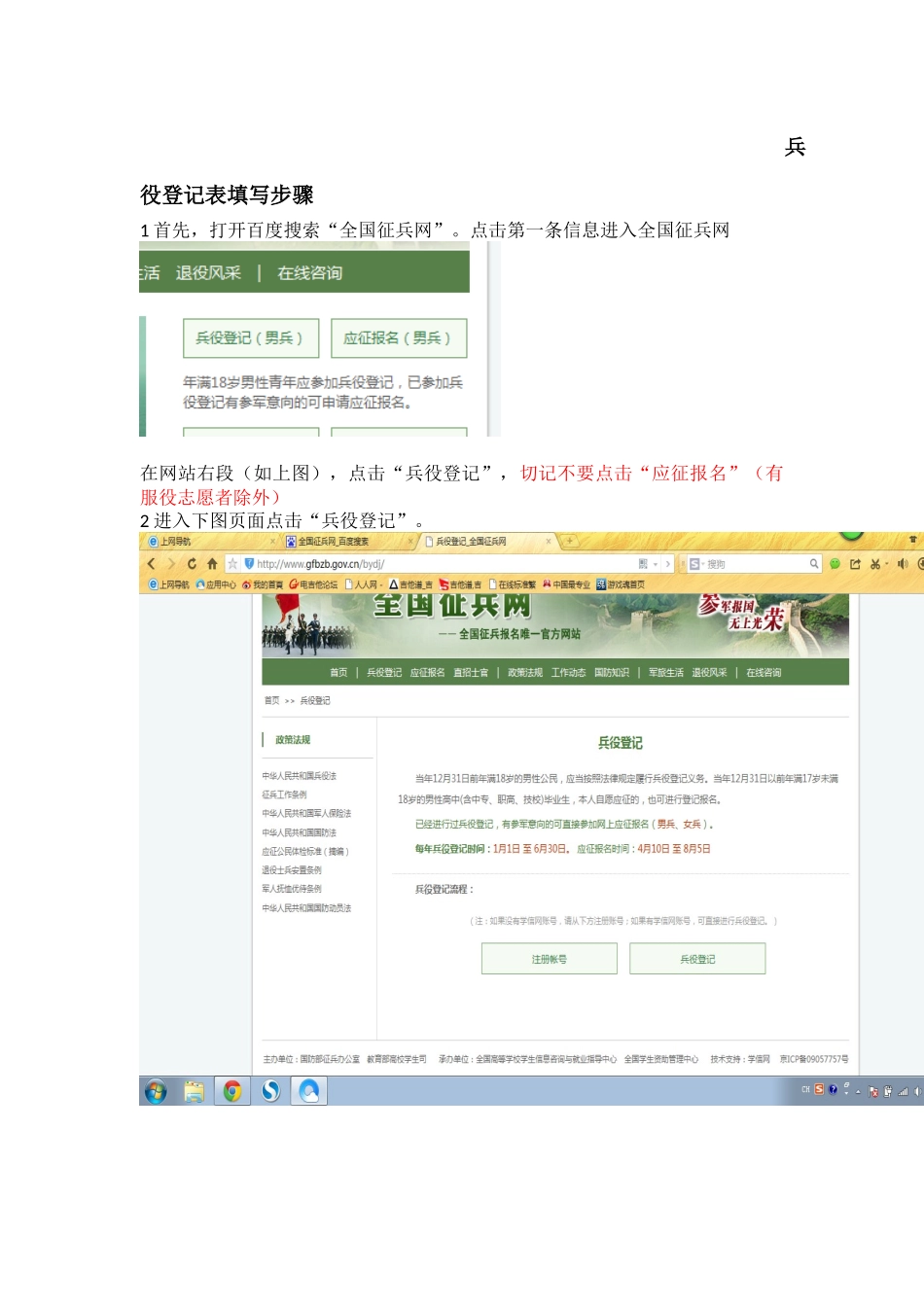Reload the page with Refresh icon
The image size is (924, 1307).
(x=192, y=564)
